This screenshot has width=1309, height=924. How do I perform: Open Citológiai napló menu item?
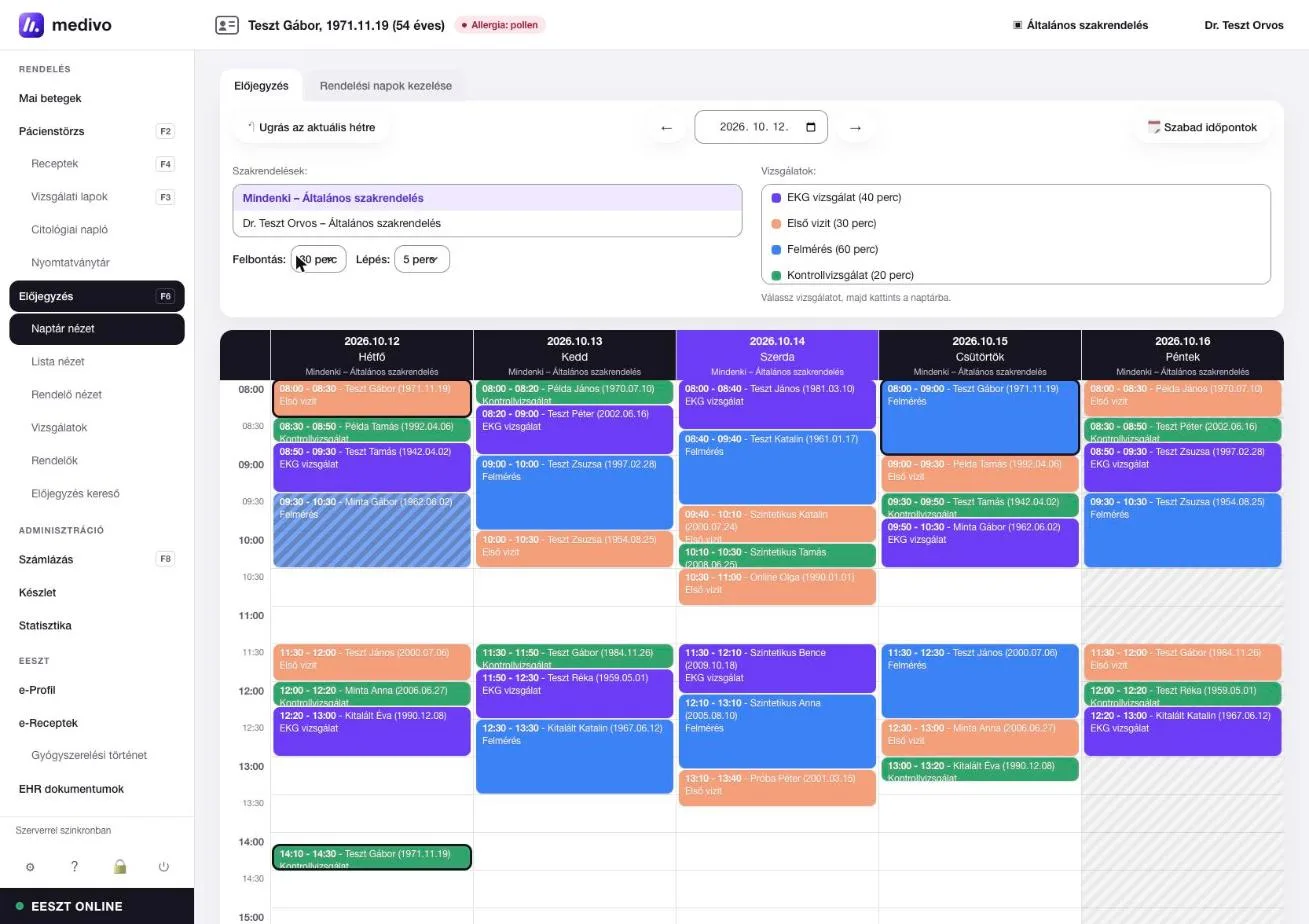97,230
